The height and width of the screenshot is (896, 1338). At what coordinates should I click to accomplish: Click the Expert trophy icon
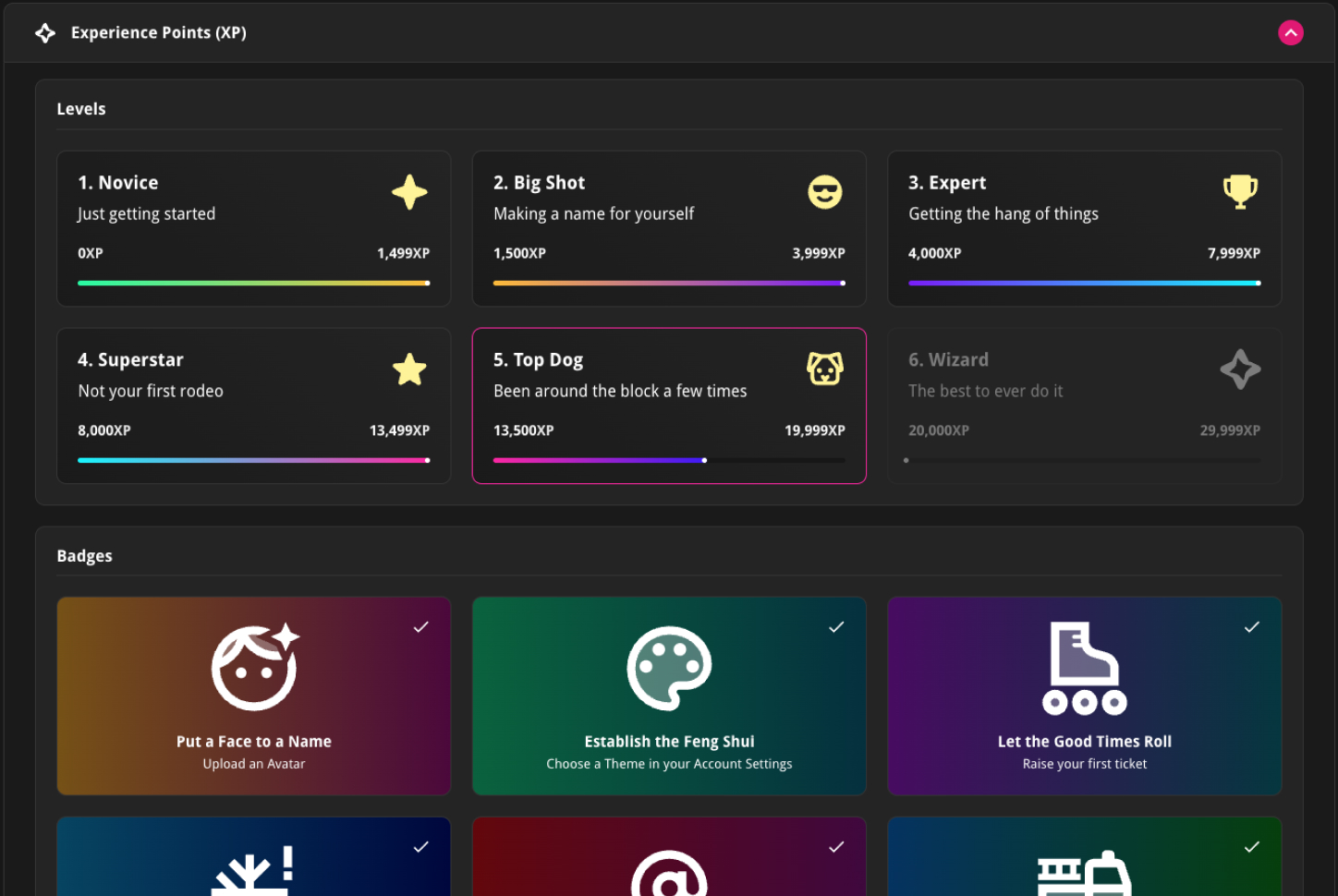(x=1240, y=192)
